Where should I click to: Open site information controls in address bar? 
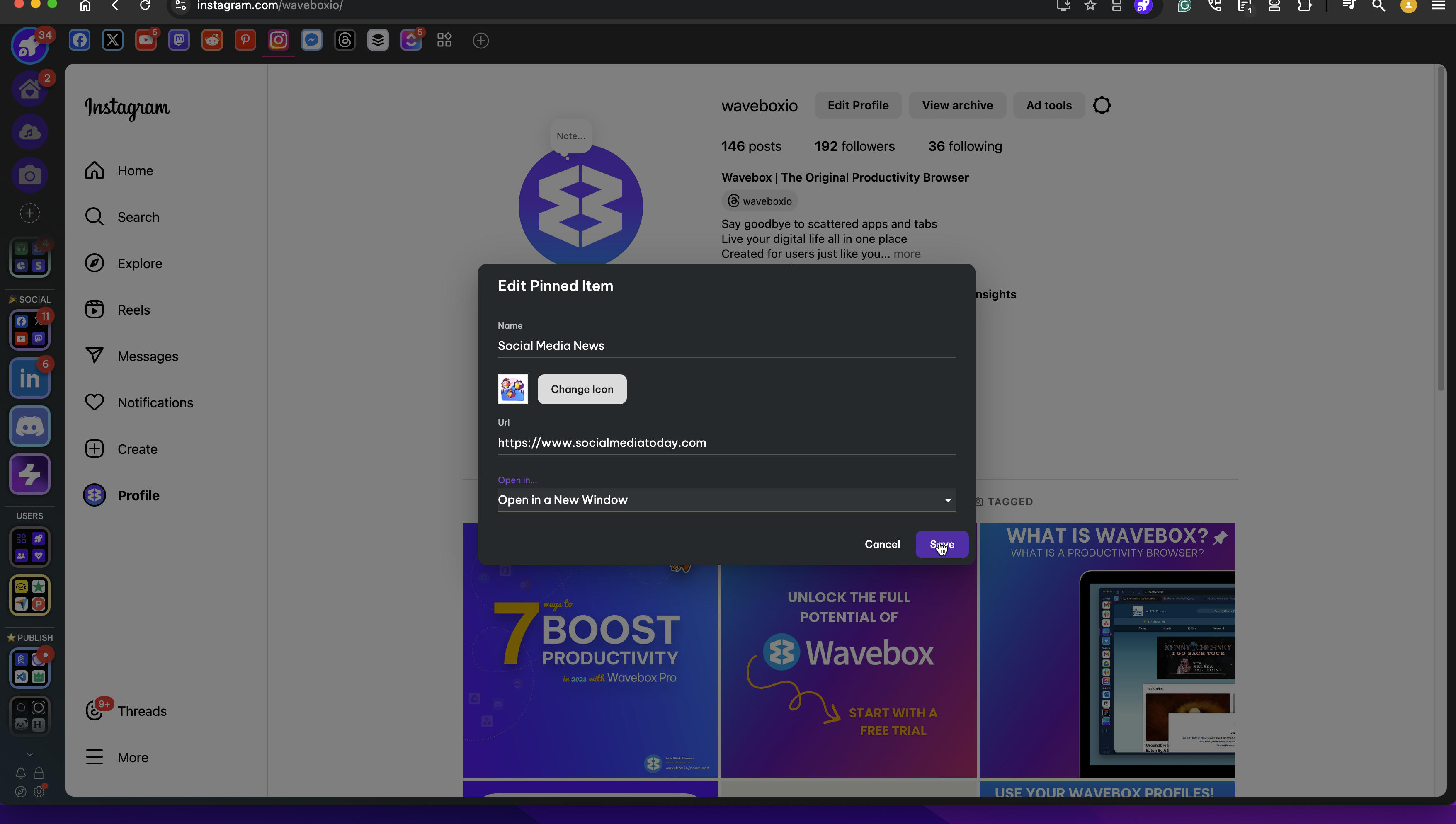[x=180, y=6]
